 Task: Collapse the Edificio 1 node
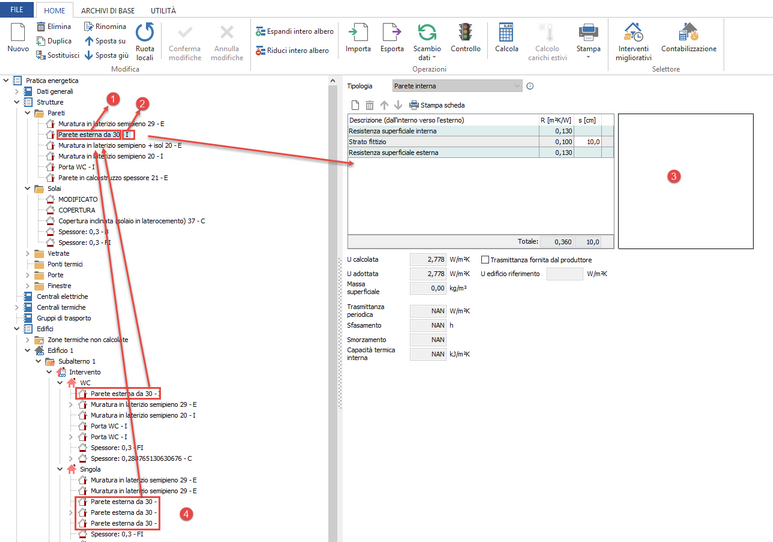click(x=27, y=350)
